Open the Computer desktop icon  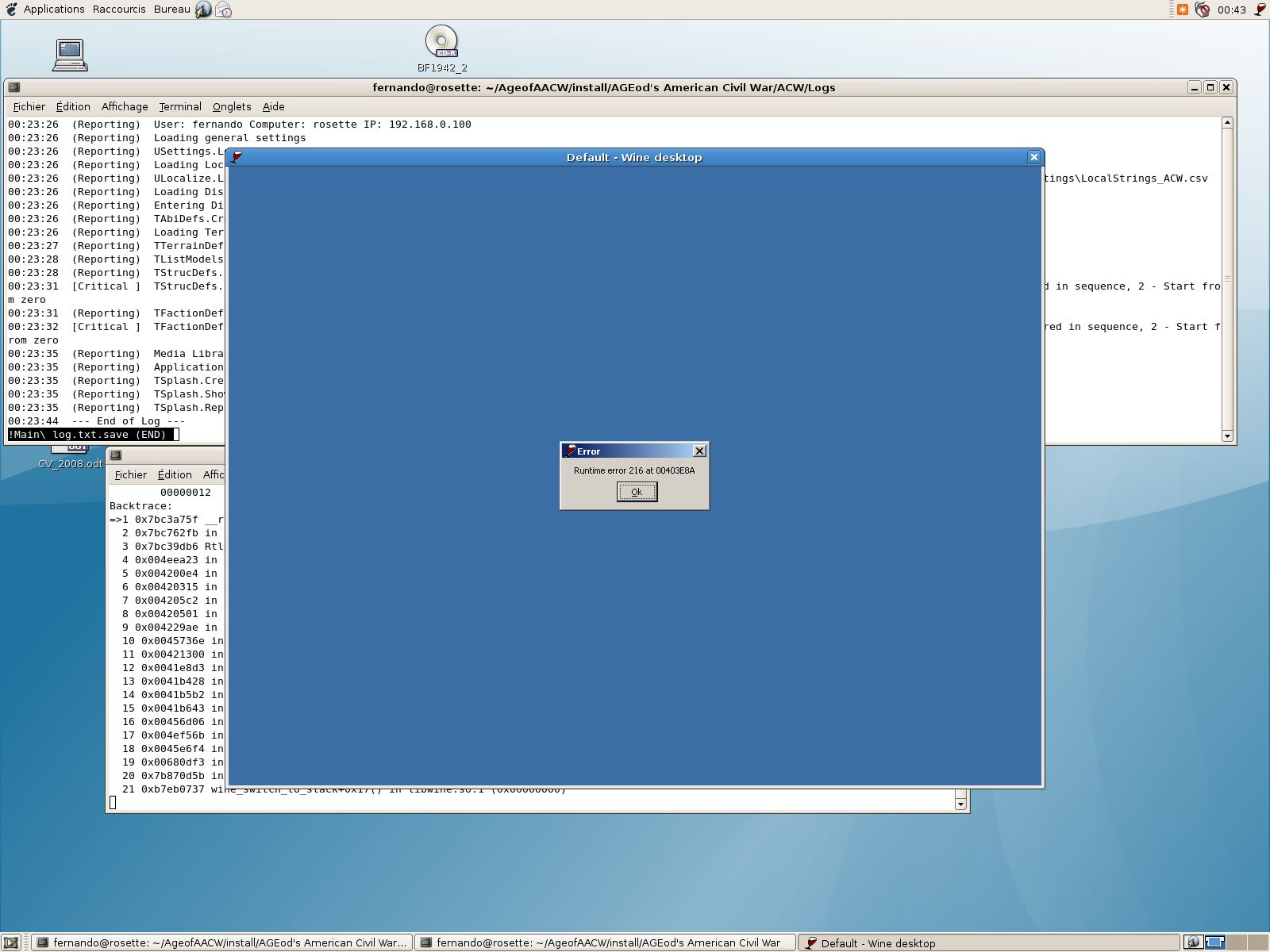[70, 55]
